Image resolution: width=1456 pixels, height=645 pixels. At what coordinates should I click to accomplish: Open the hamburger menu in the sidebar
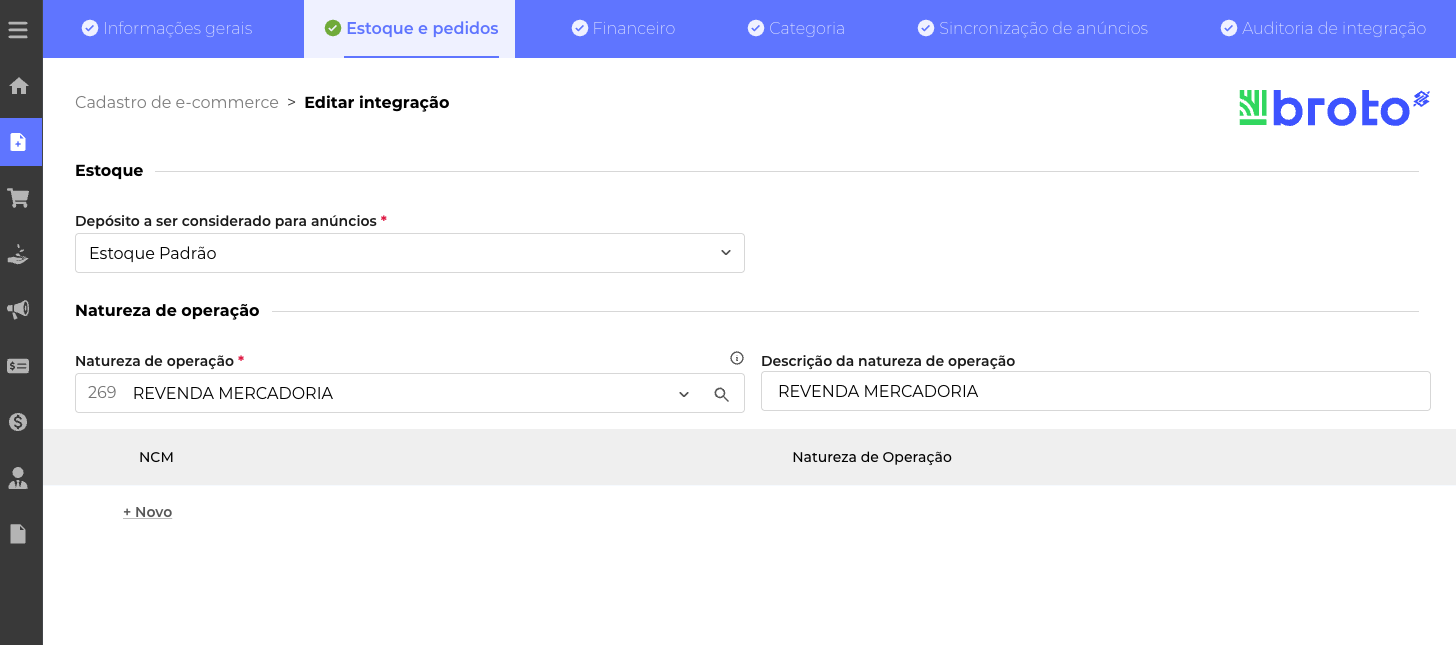[18, 30]
